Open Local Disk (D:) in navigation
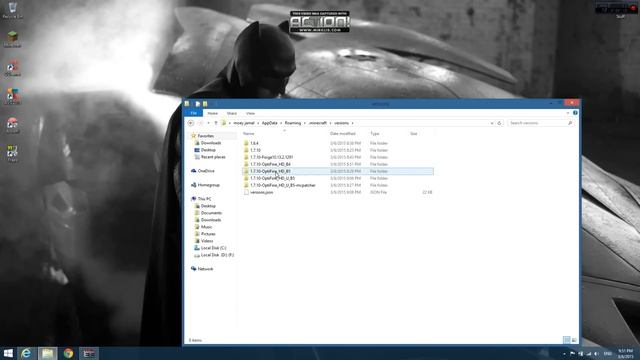The image size is (640, 360). (x=217, y=255)
